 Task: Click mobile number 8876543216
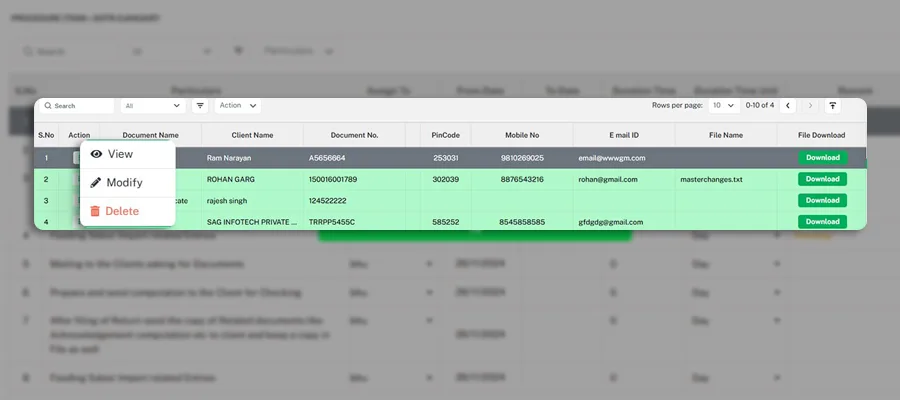click(522, 179)
